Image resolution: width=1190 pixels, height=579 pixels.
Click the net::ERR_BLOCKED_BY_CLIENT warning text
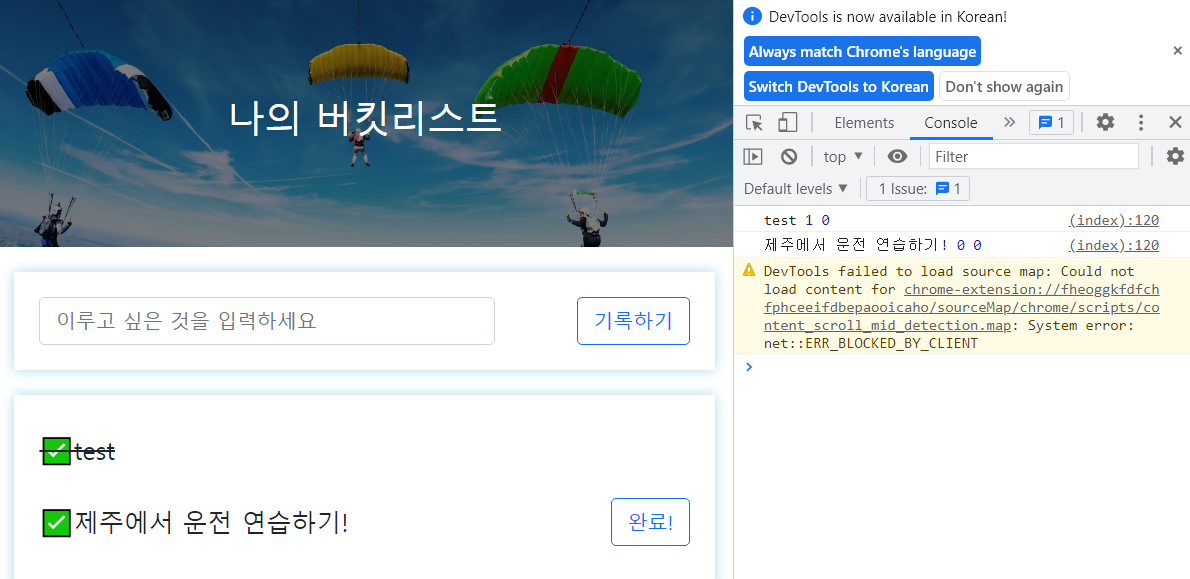(870, 343)
